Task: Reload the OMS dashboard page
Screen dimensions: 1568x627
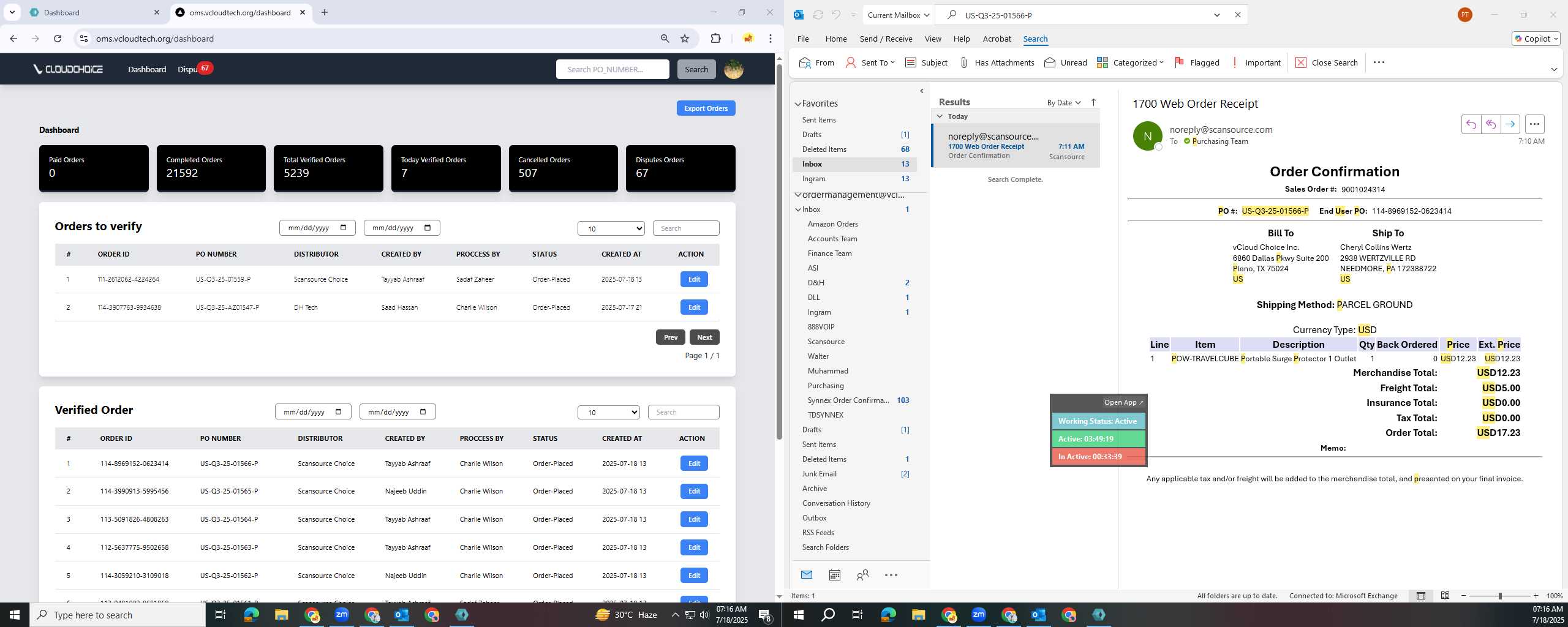Action: [x=58, y=39]
